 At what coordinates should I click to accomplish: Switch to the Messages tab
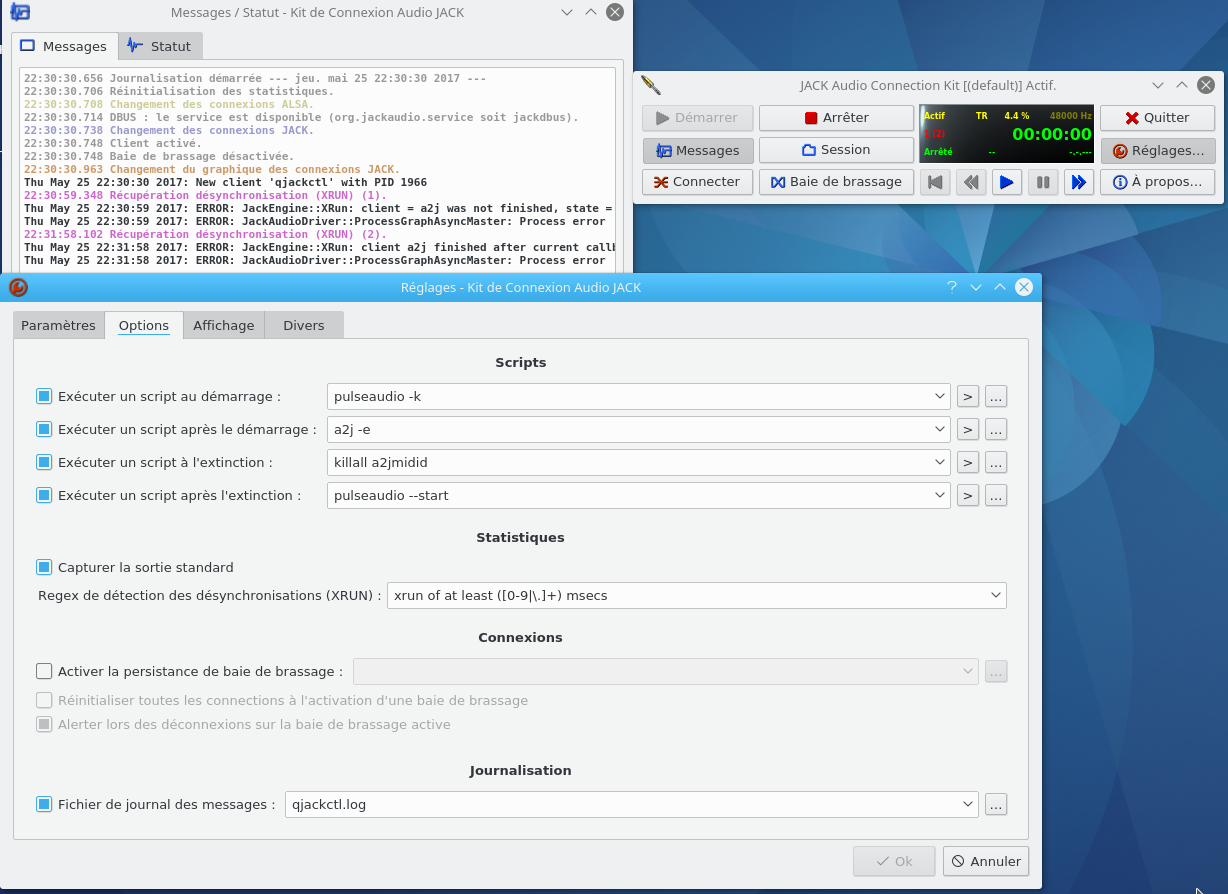coord(64,46)
